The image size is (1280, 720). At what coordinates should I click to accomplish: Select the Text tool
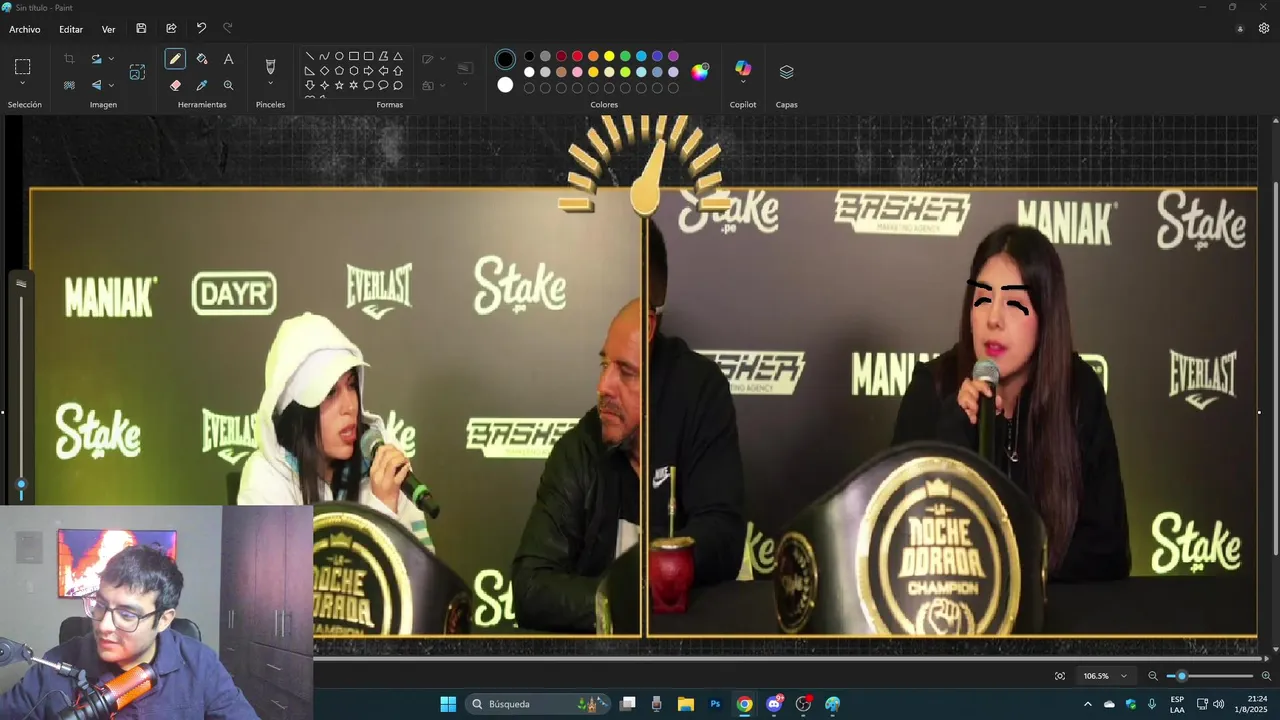(x=228, y=60)
